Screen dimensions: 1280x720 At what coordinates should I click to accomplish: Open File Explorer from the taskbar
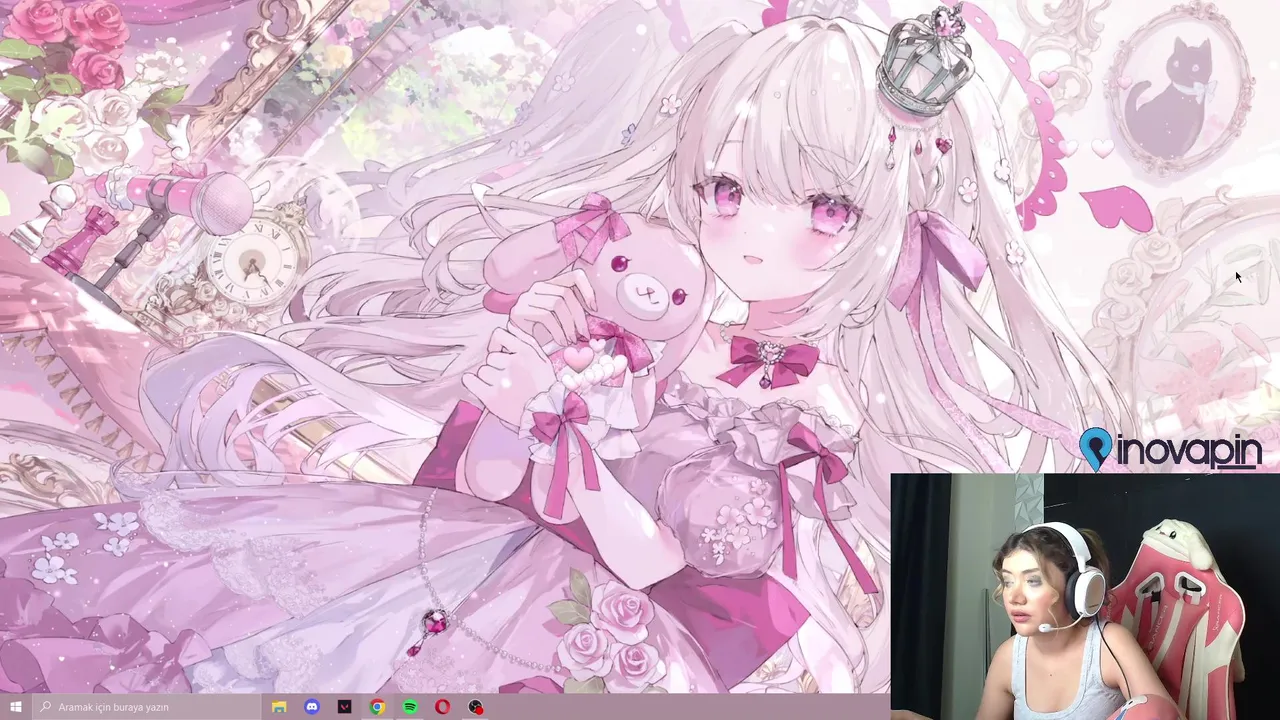tap(279, 707)
